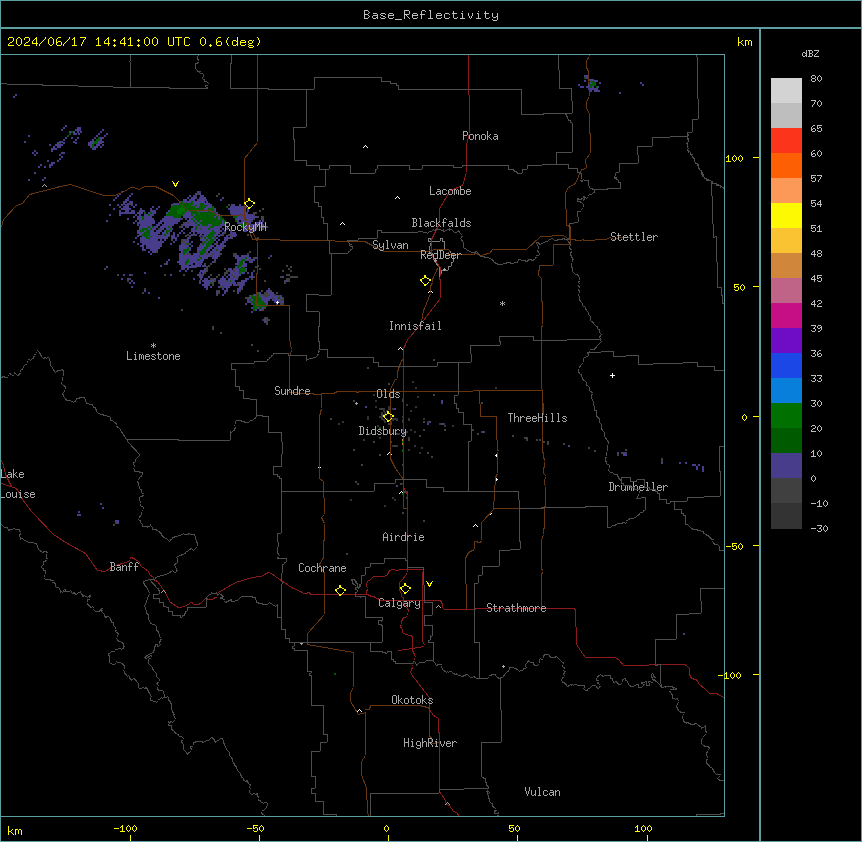Click the magenta 42 dBZ color swatch
The image size is (862, 842).
tap(786, 315)
